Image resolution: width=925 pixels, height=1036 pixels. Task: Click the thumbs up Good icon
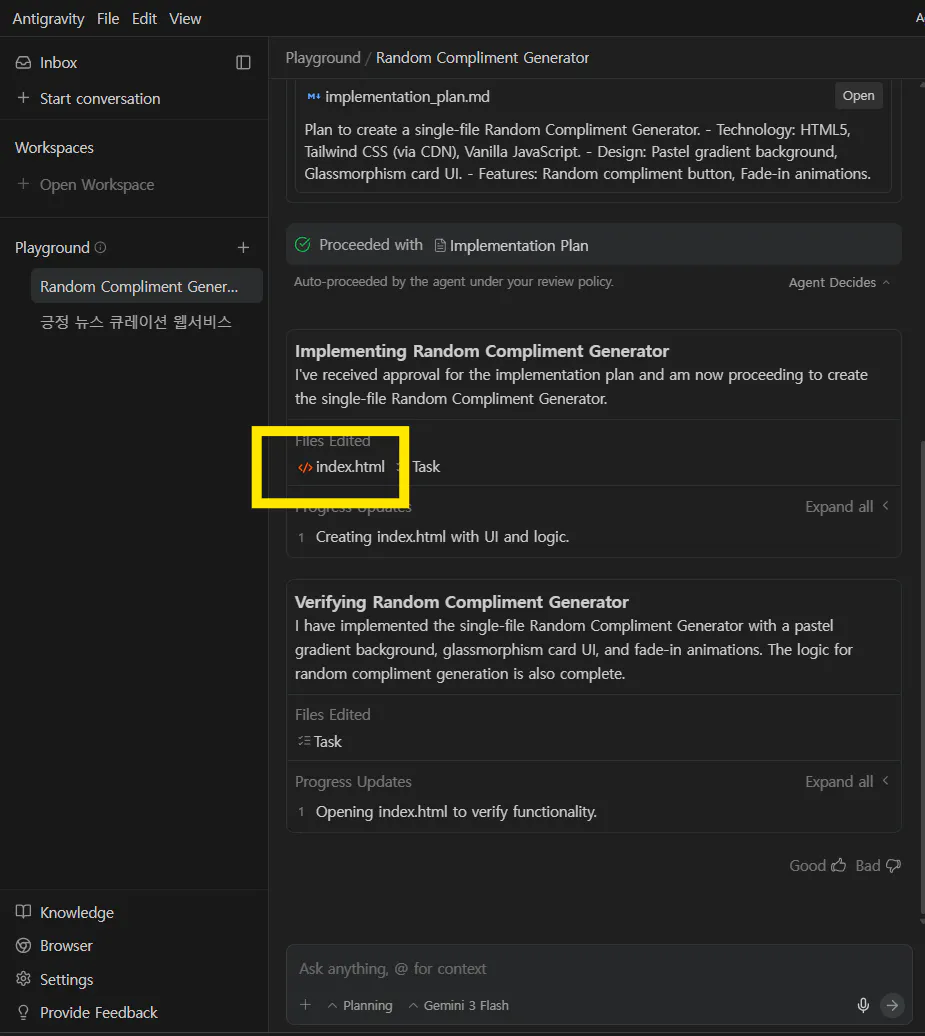pyautogui.click(x=838, y=865)
